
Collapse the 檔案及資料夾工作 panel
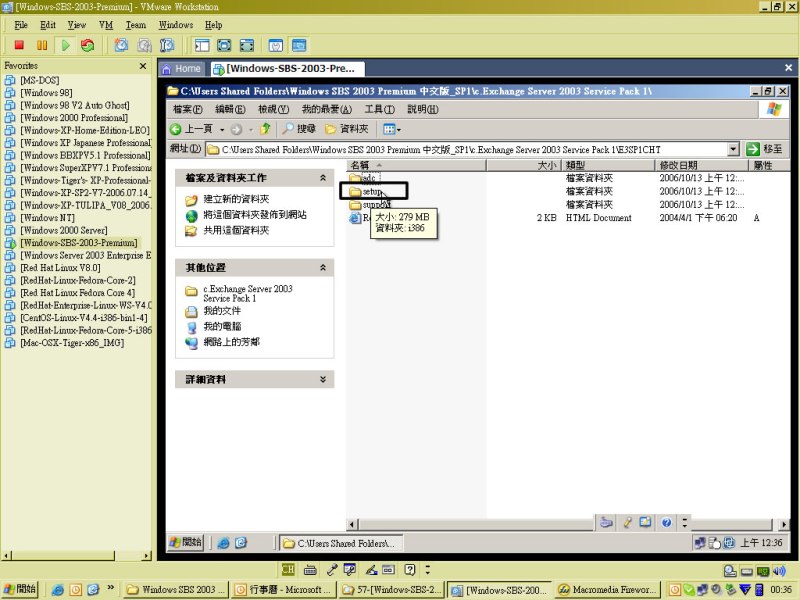click(322, 178)
